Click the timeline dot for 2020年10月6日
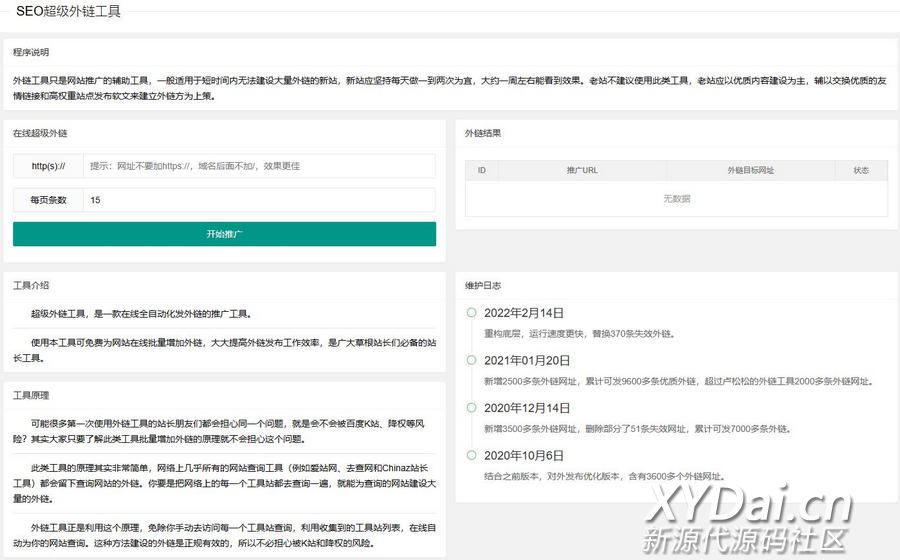 (471, 455)
